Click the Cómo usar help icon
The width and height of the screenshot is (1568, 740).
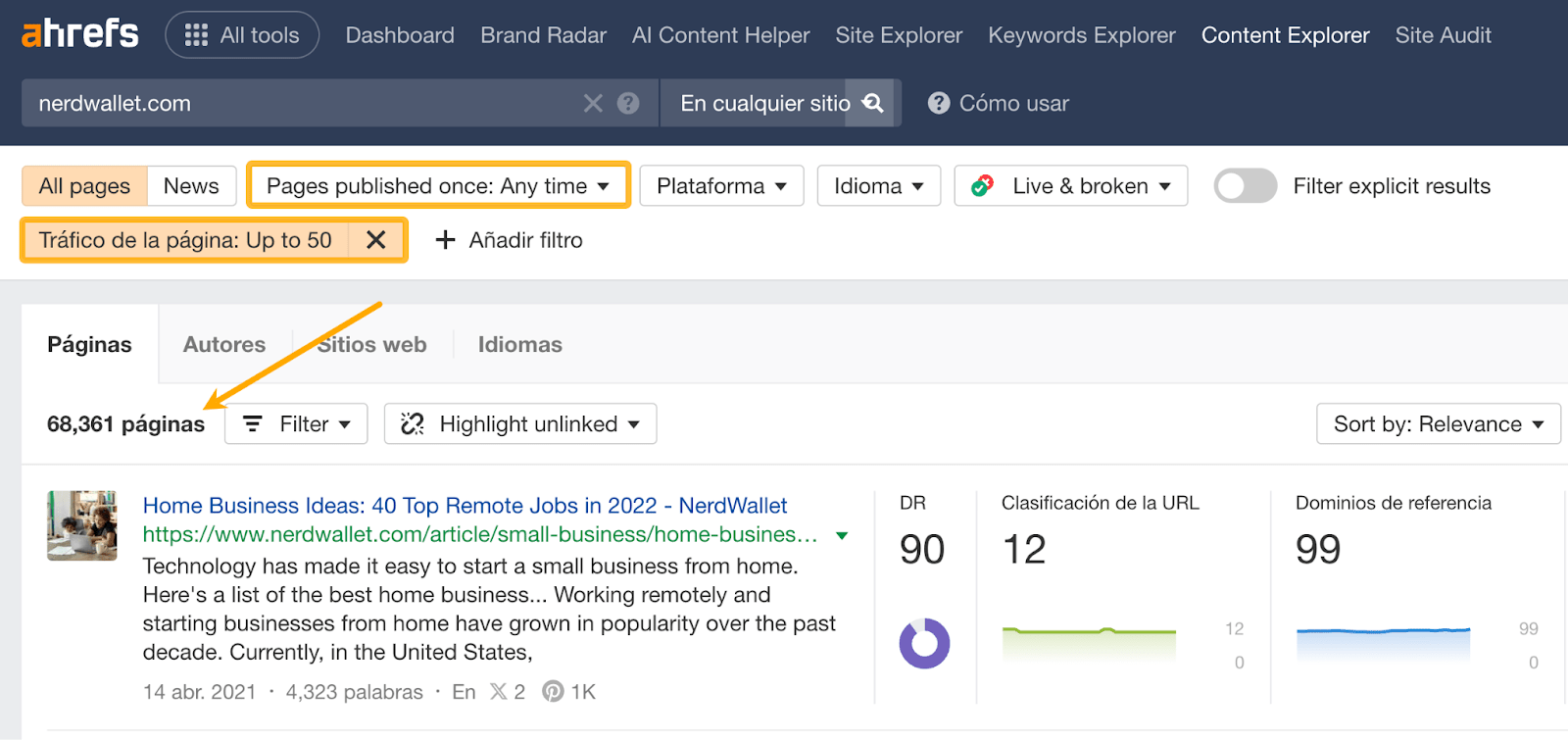coord(939,103)
